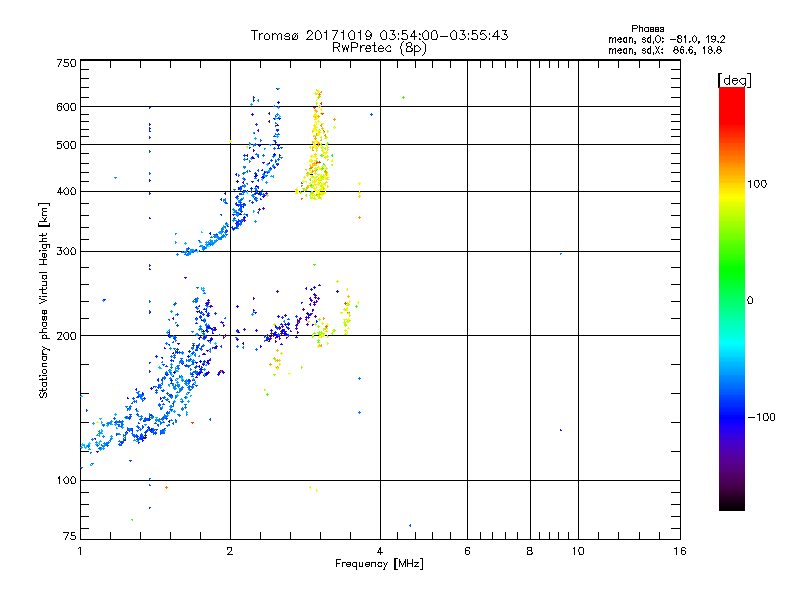
Task: Click the 'RwPretec (8p)' subtitle
Action: click(379, 48)
